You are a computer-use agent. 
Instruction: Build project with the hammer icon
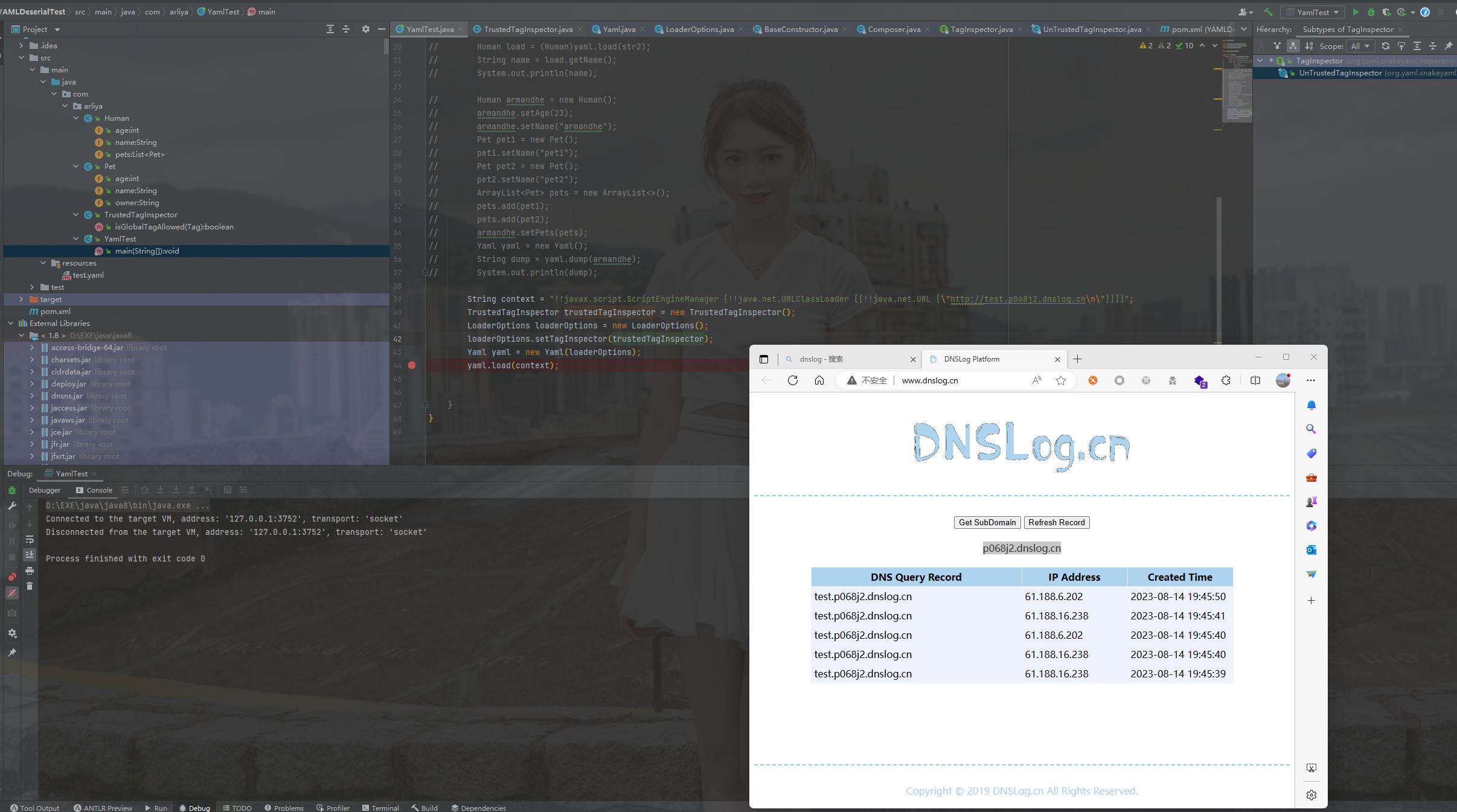(1268, 12)
